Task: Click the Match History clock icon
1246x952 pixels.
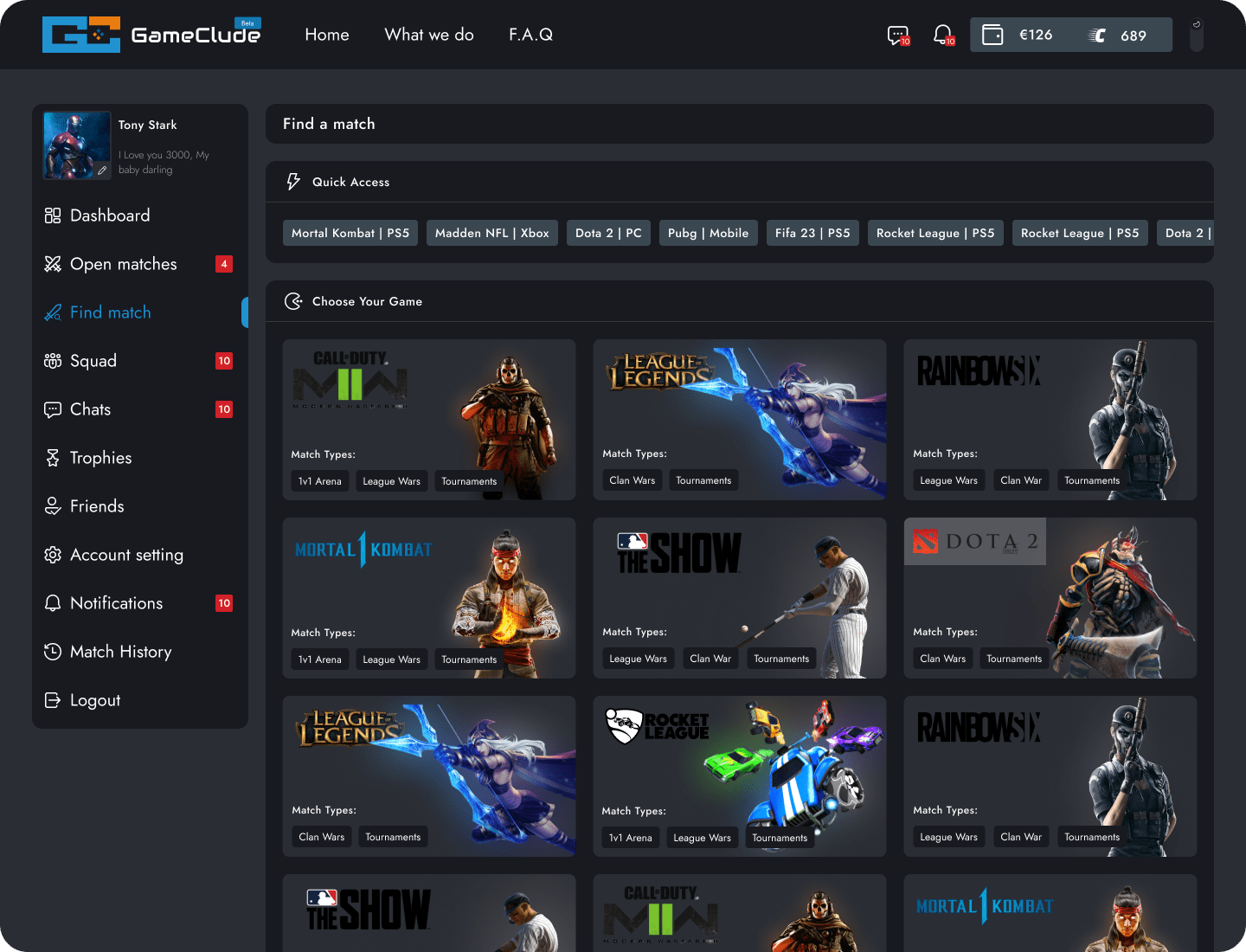Action: pos(53,652)
